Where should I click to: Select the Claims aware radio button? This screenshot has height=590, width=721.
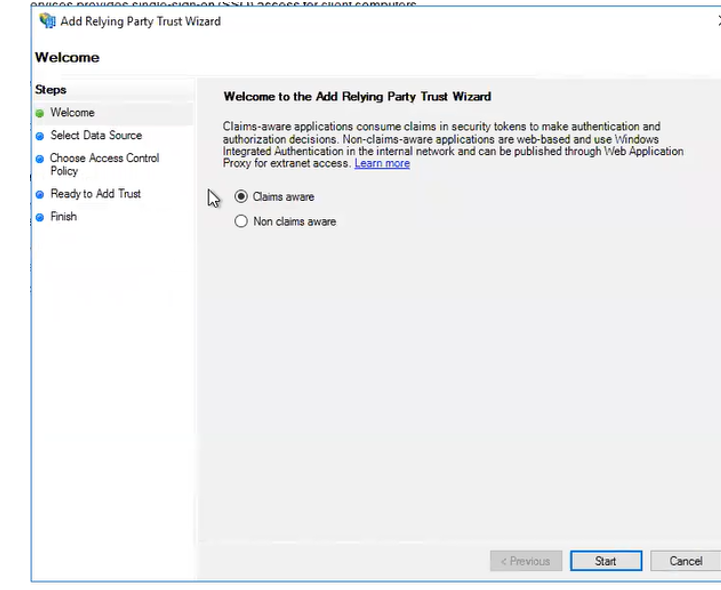tap(241, 197)
